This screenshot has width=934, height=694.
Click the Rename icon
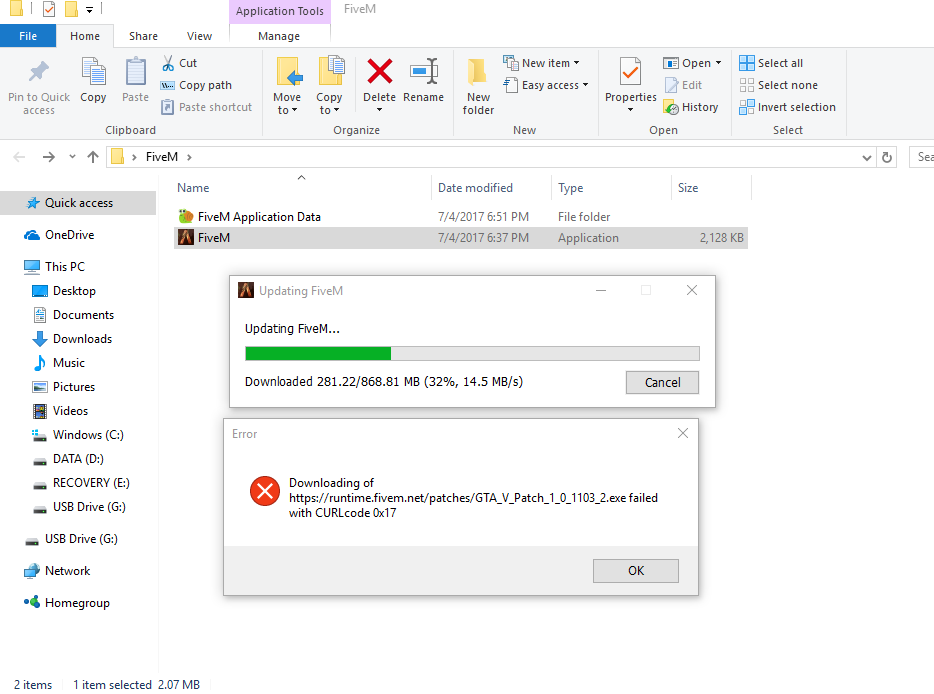tap(424, 71)
